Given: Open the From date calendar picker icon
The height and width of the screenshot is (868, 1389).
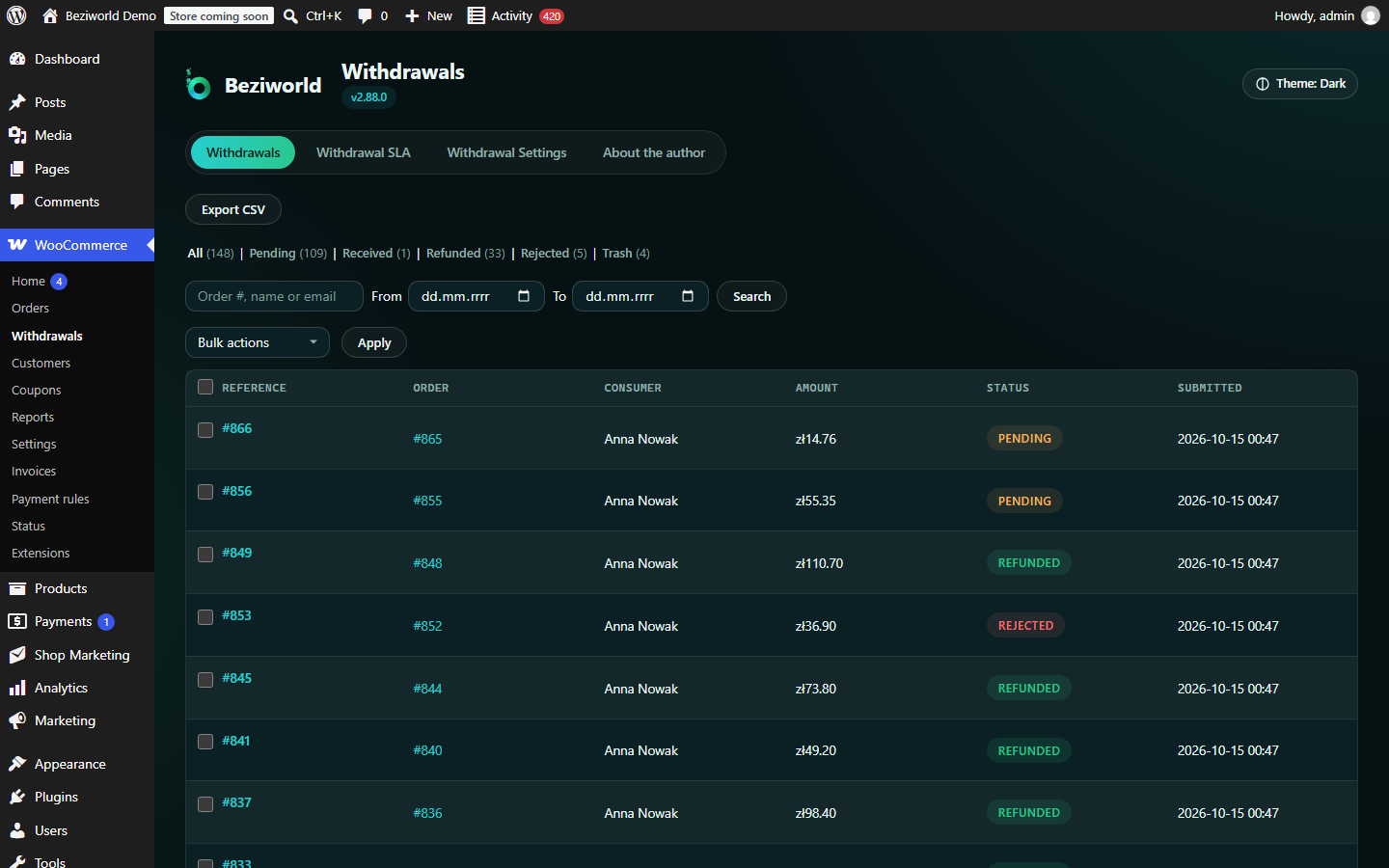Looking at the screenshot, I should click(524, 296).
